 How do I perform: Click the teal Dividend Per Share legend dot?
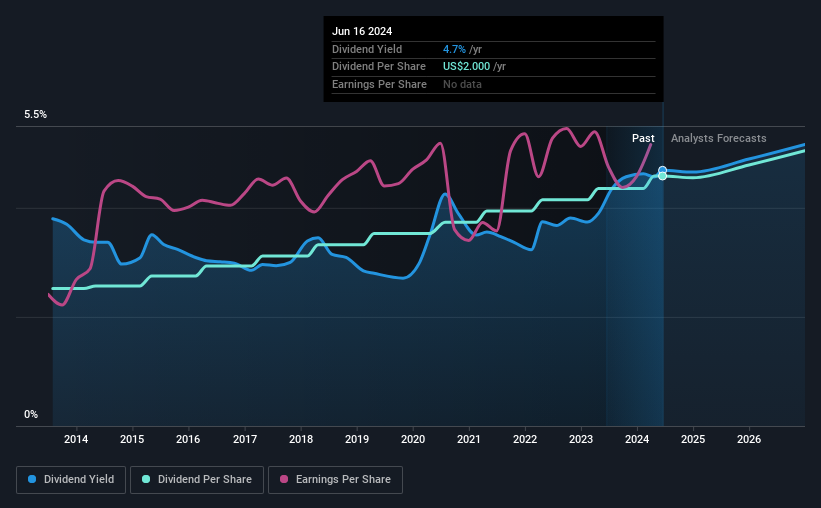[x=146, y=479]
